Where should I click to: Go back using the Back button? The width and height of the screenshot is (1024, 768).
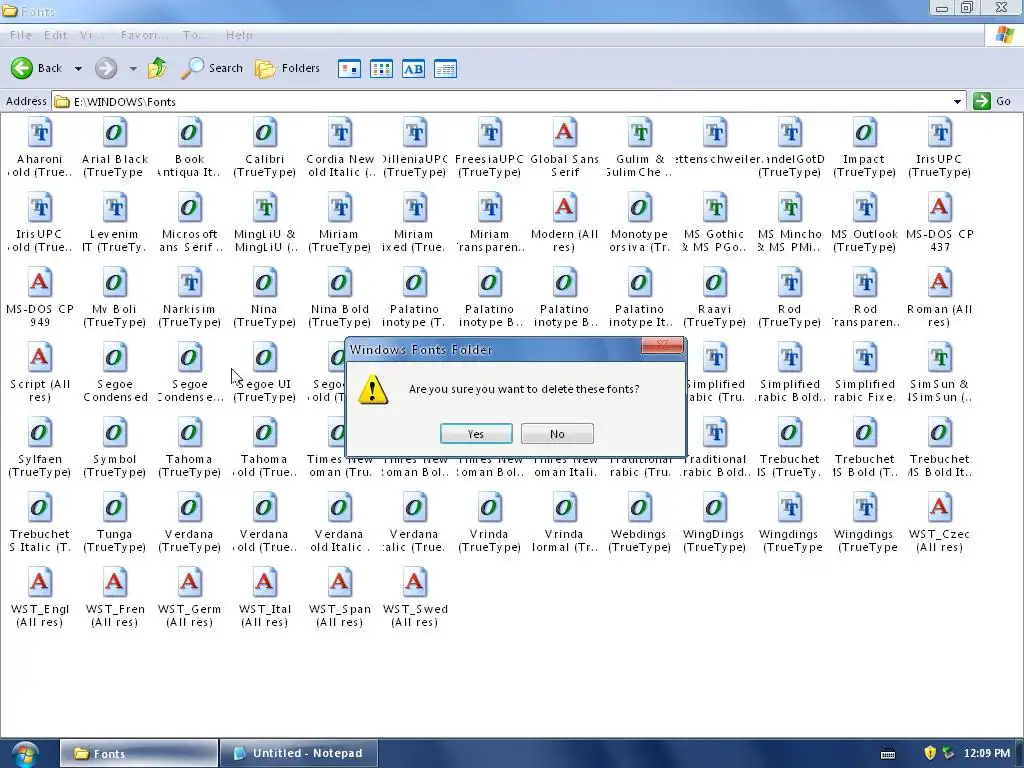point(37,68)
